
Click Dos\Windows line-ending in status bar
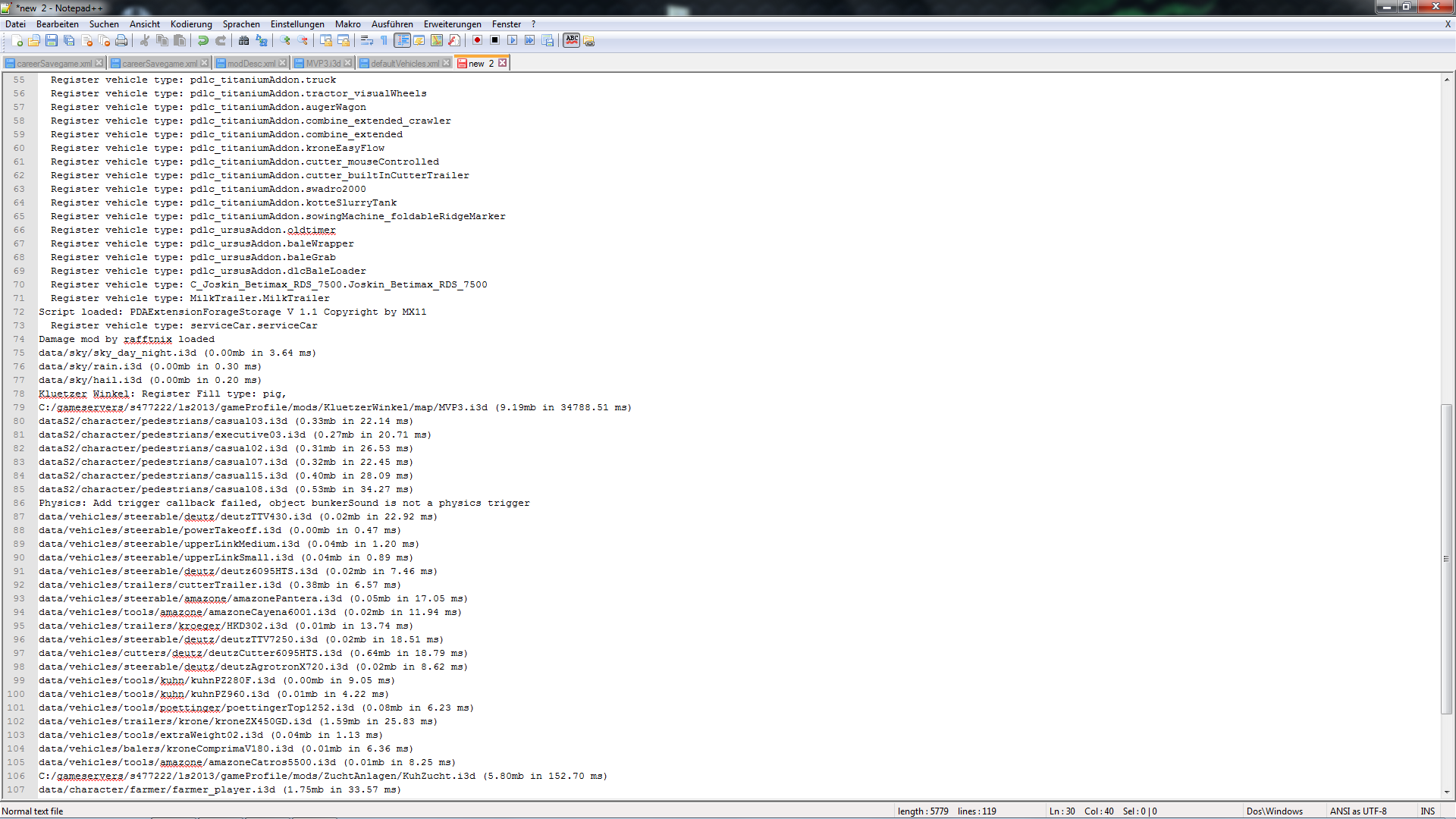tap(1274, 811)
